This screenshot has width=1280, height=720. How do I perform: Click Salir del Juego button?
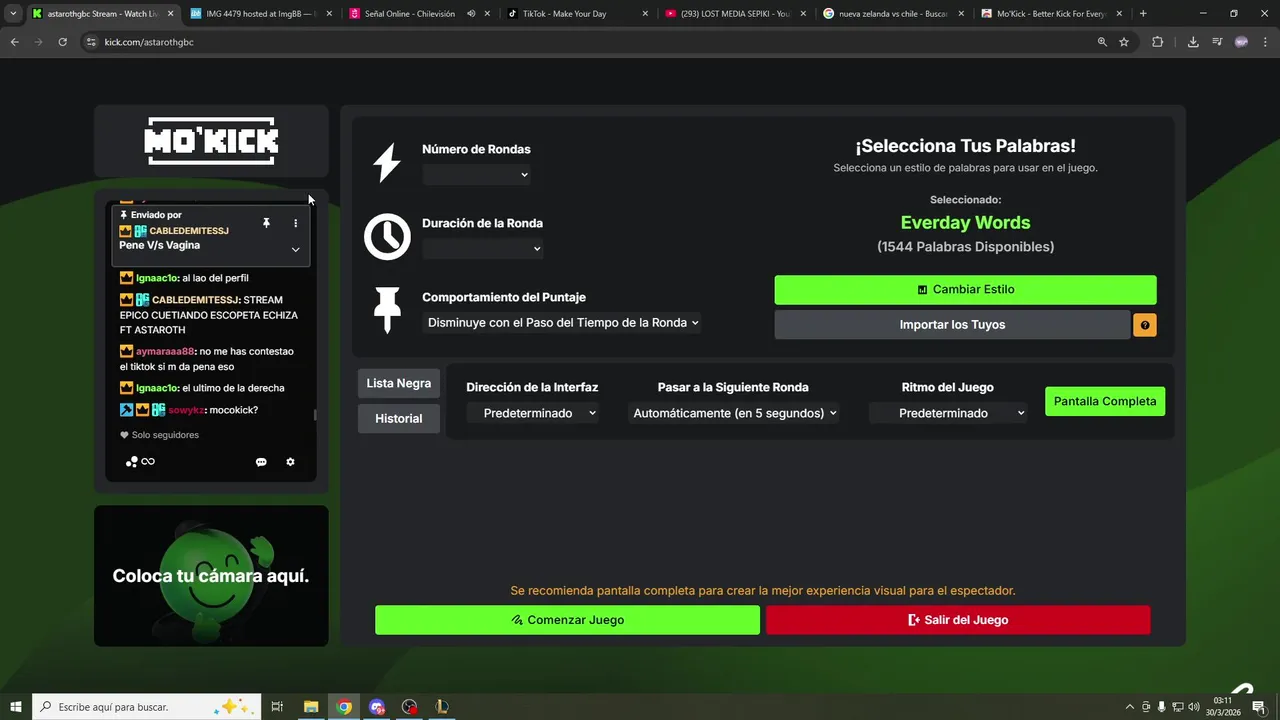(958, 620)
